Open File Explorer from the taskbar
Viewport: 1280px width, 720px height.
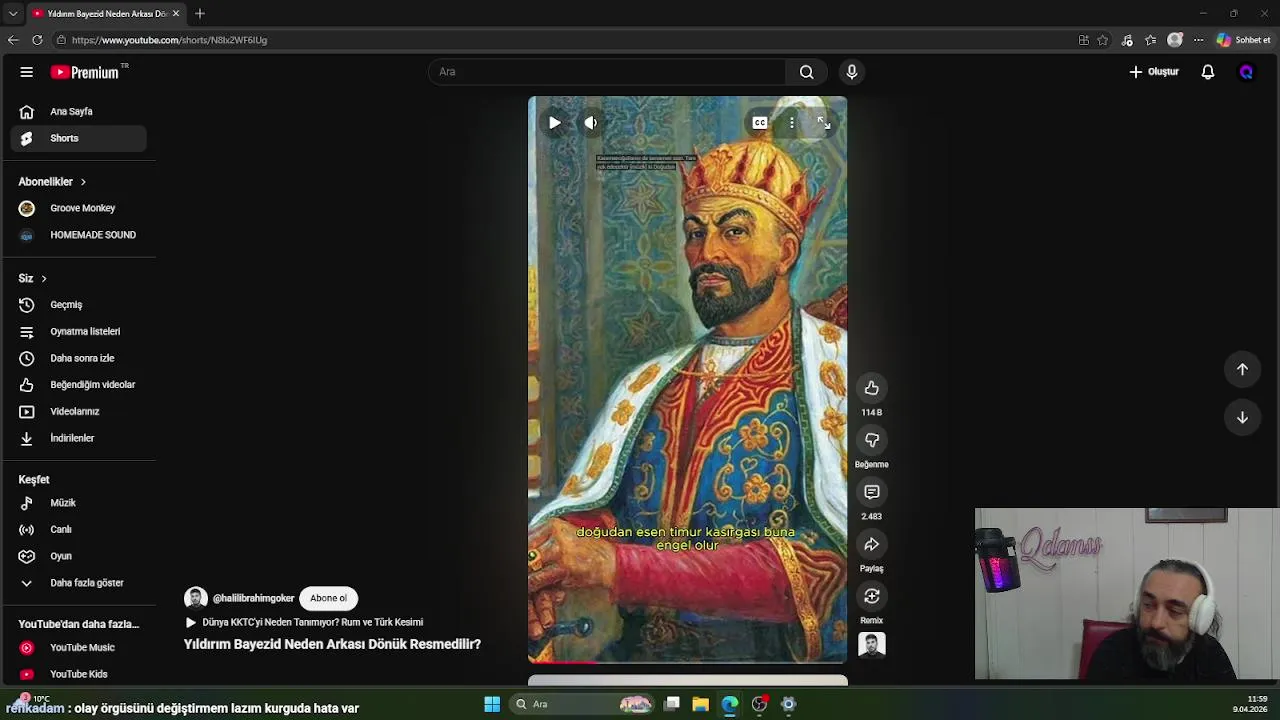[x=700, y=704]
